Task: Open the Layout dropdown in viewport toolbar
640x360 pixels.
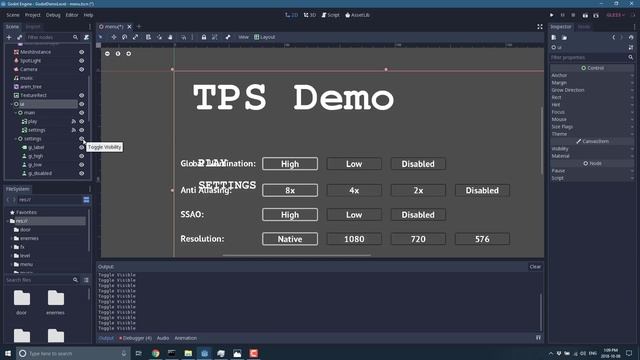Action: click(264, 37)
